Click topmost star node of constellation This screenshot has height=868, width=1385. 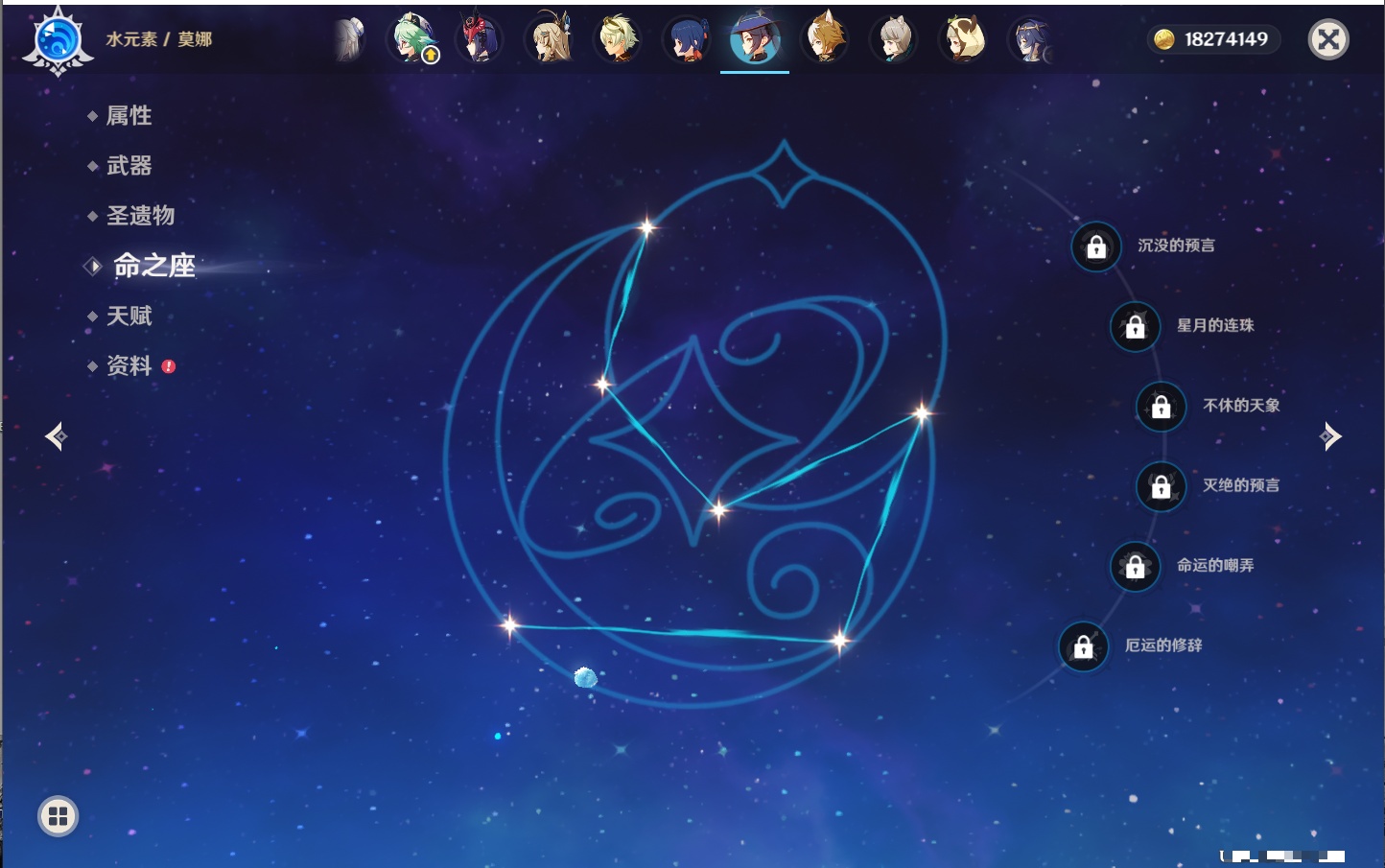click(x=646, y=227)
